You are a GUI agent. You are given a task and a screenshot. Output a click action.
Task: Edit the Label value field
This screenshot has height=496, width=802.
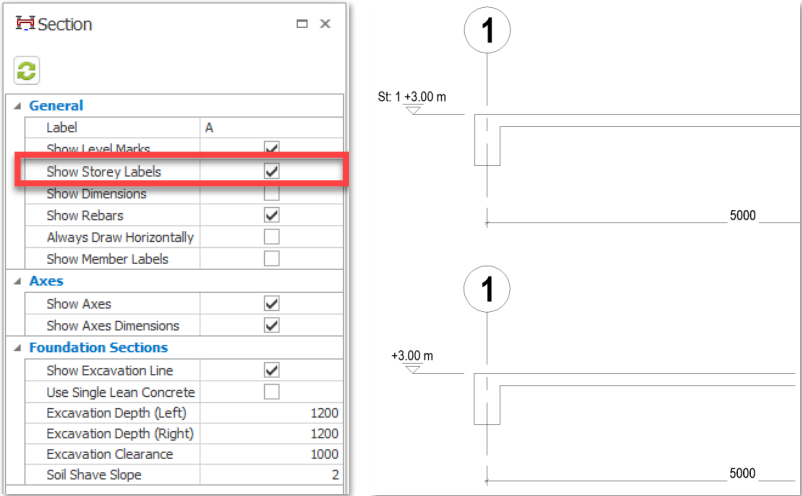270,128
